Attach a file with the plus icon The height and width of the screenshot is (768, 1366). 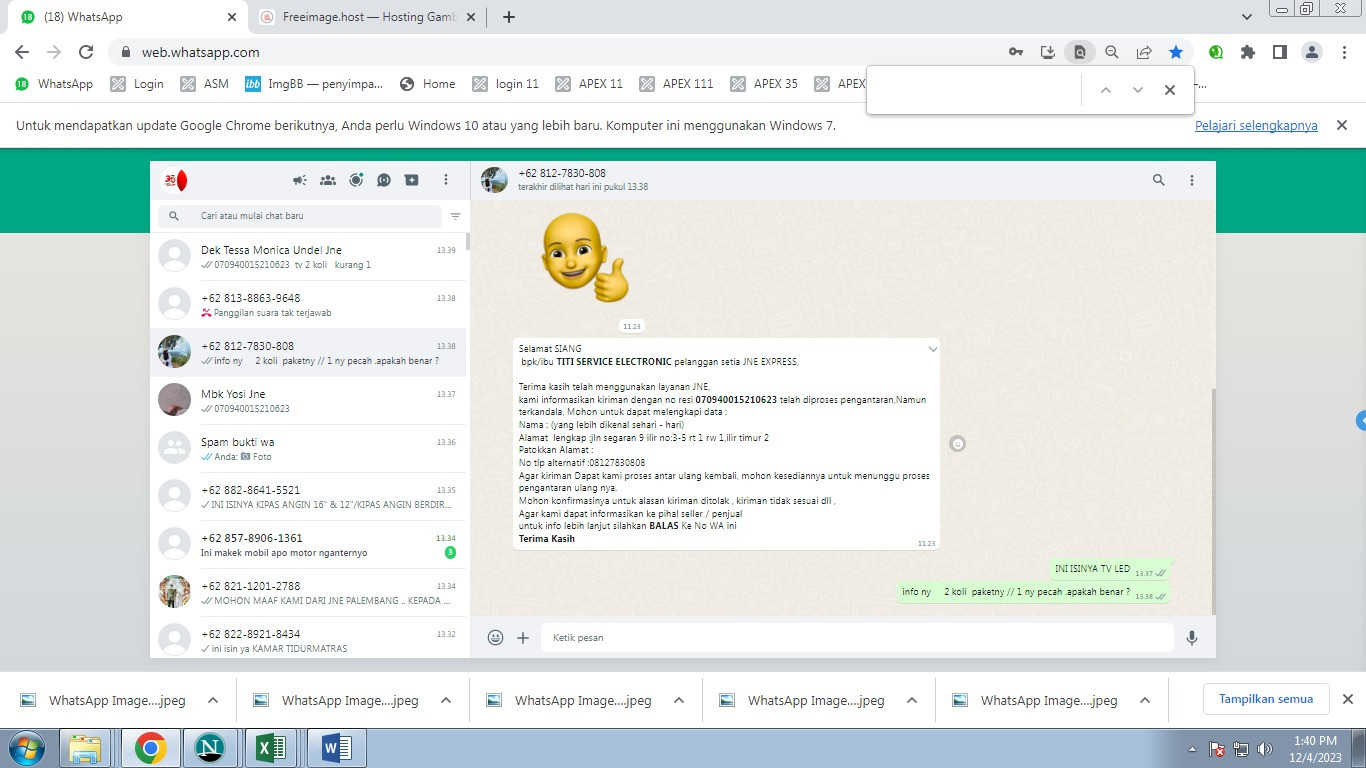(523, 638)
